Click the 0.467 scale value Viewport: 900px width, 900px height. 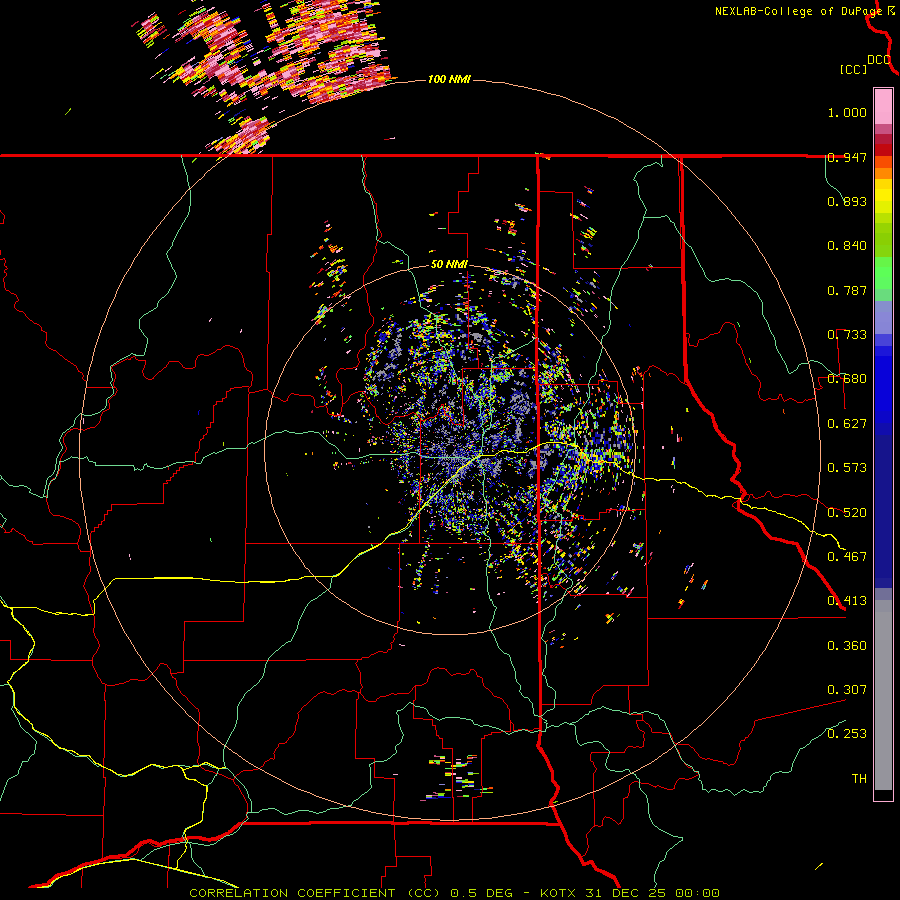847,557
